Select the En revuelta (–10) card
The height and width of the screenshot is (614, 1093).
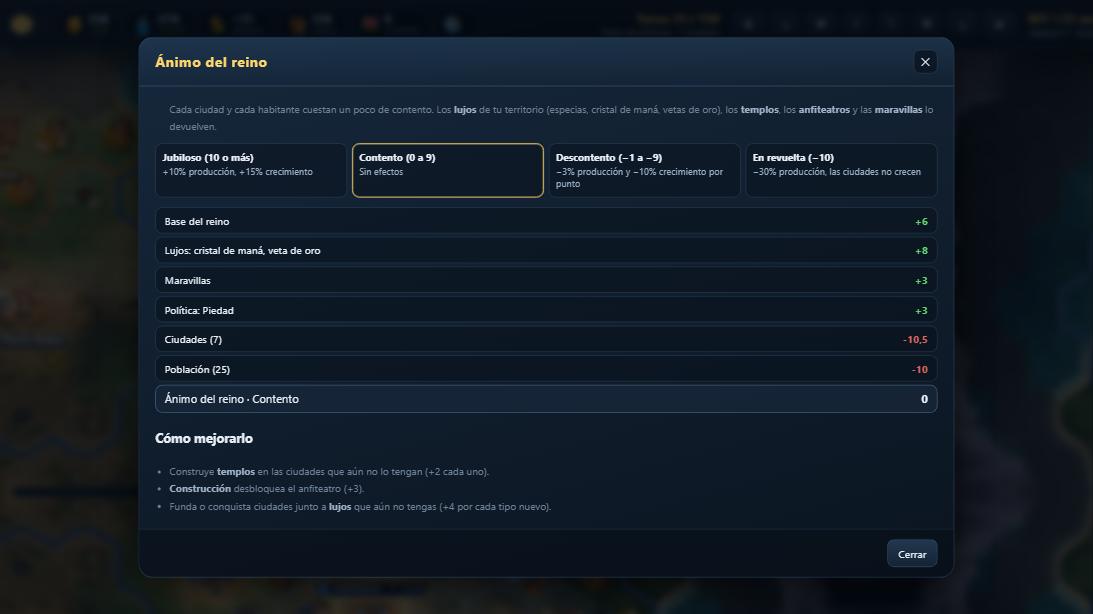click(841, 170)
